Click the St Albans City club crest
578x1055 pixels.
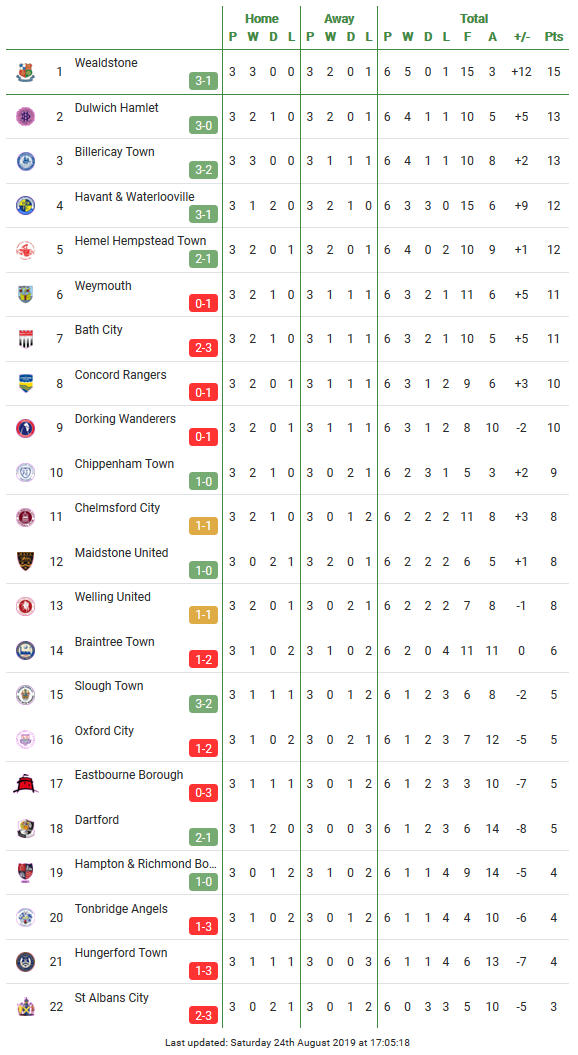pos(26,1007)
